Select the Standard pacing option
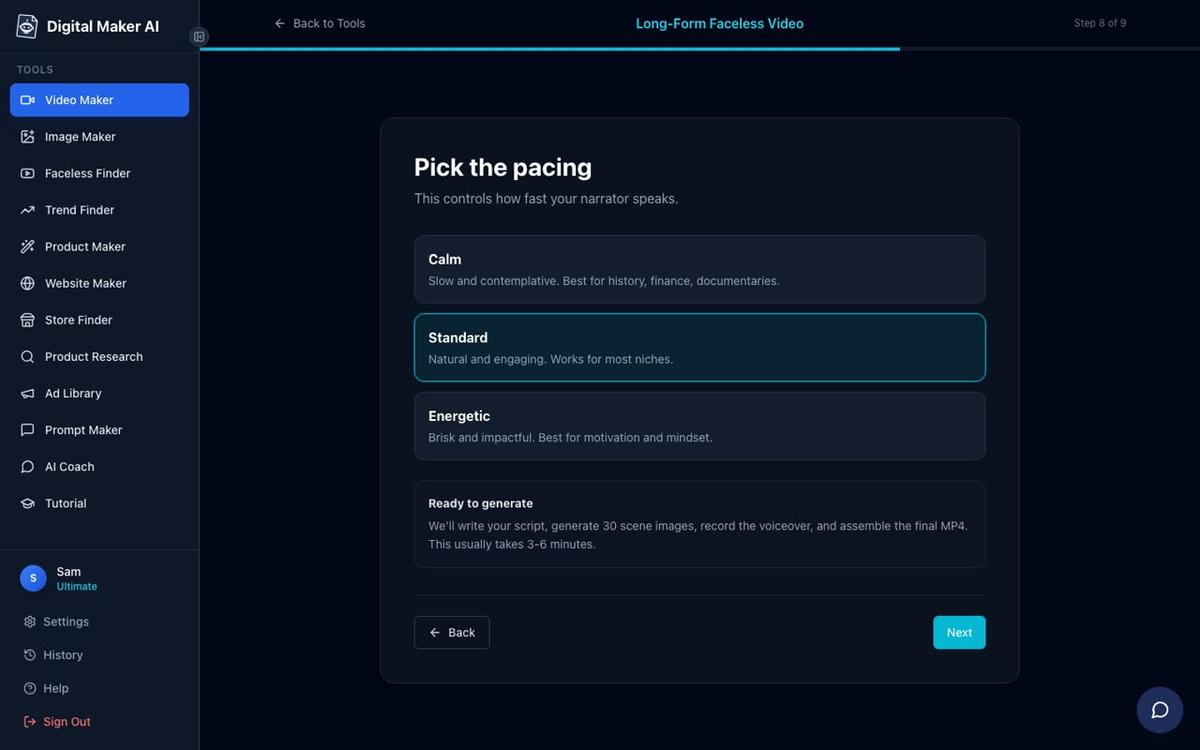 tap(700, 347)
